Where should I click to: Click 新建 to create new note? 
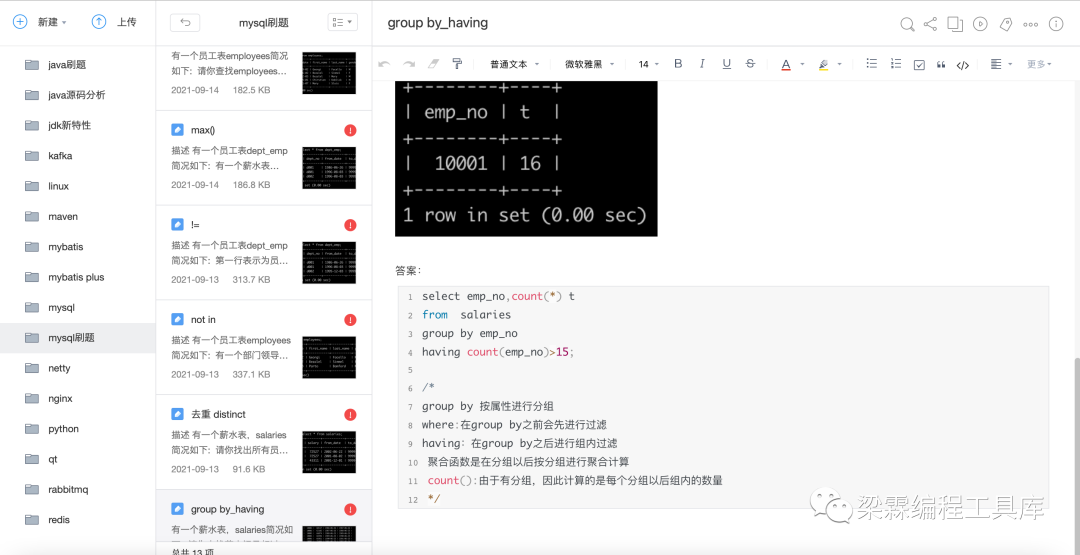coord(40,22)
